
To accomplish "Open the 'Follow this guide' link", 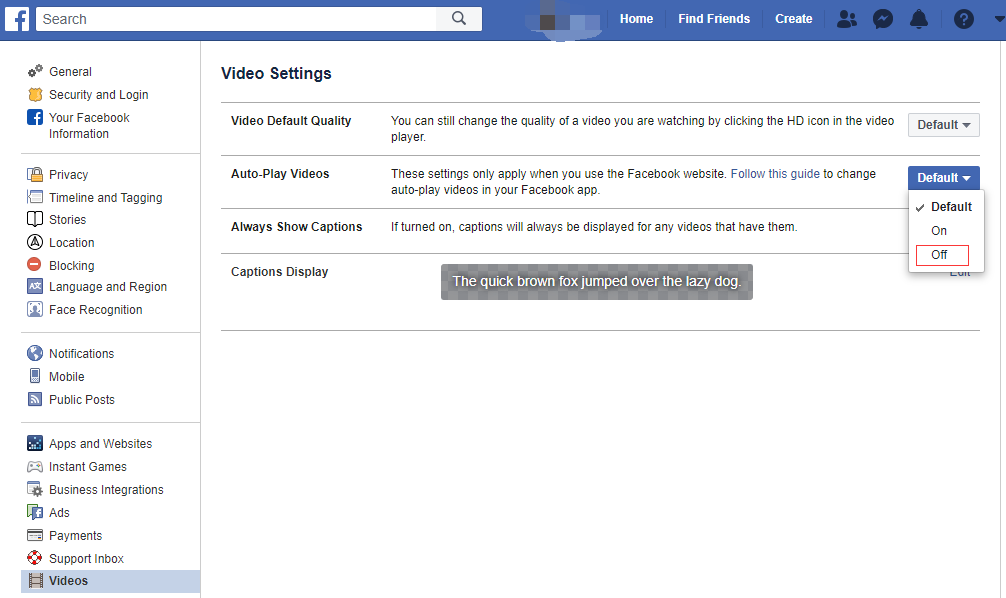I will point(775,174).
